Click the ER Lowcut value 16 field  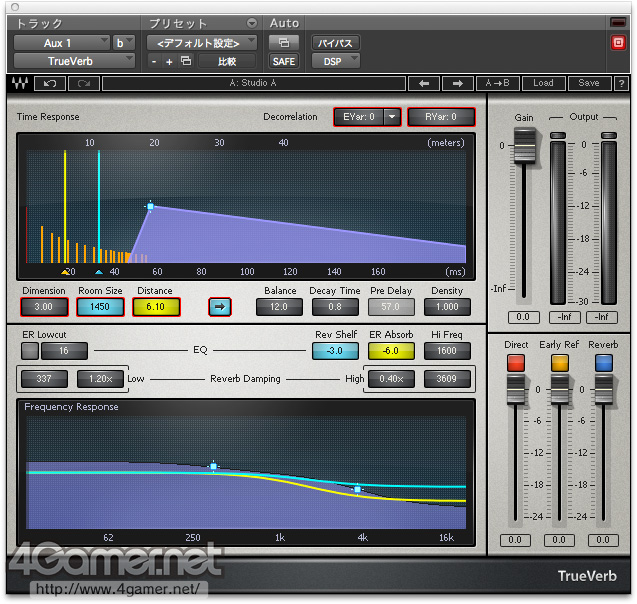coord(64,351)
